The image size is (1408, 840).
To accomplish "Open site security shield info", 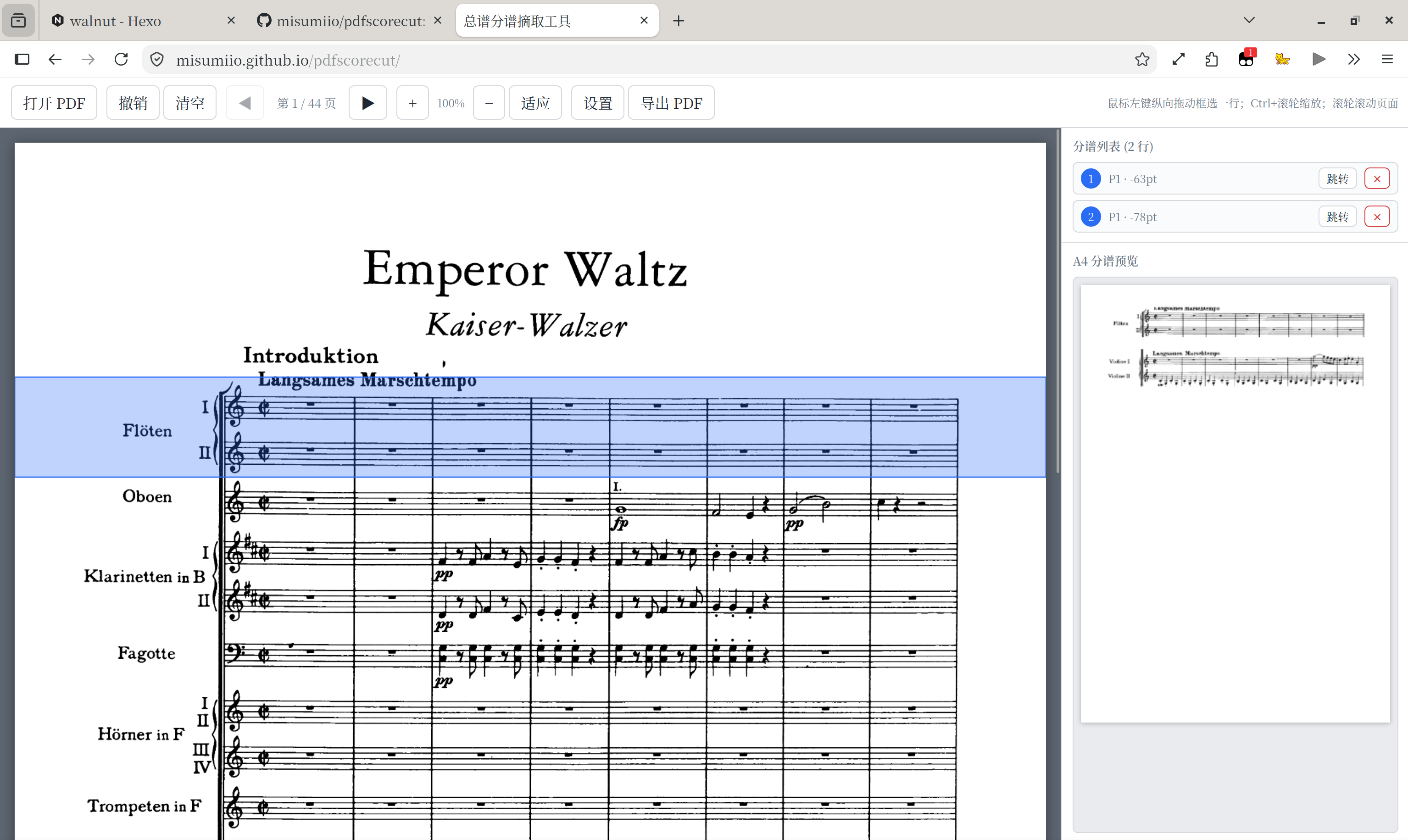I will 157,60.
